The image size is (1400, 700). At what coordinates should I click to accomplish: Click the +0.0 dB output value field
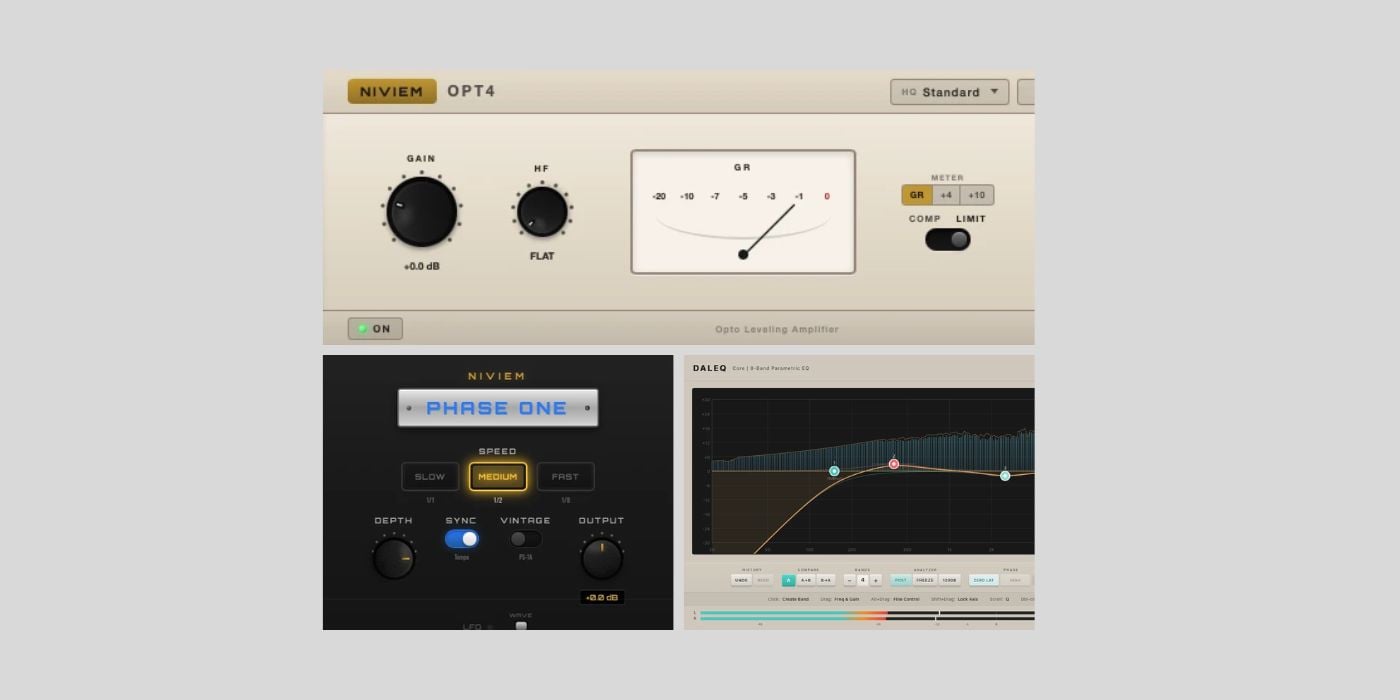pos(601,598)
